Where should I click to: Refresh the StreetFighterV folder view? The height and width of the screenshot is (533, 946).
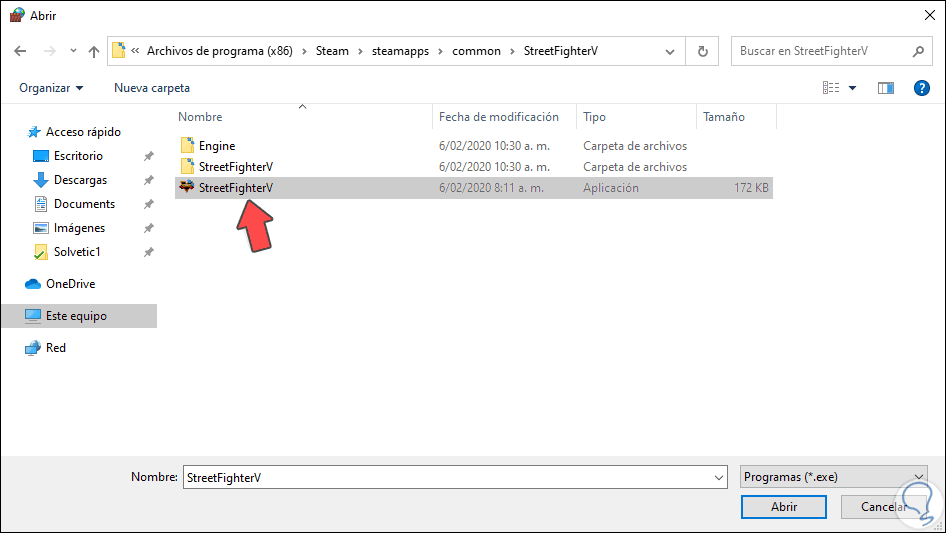point(702,51)
